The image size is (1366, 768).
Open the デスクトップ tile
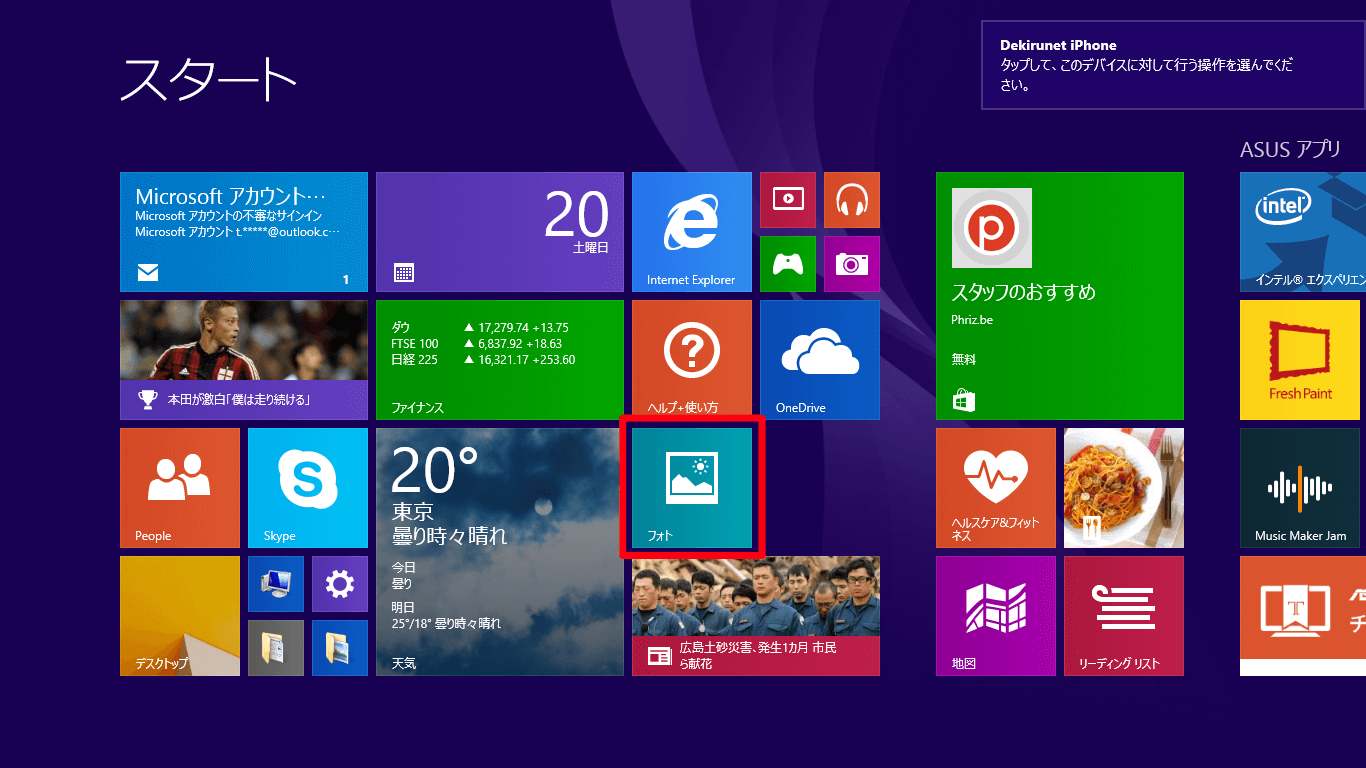[180, 616]
